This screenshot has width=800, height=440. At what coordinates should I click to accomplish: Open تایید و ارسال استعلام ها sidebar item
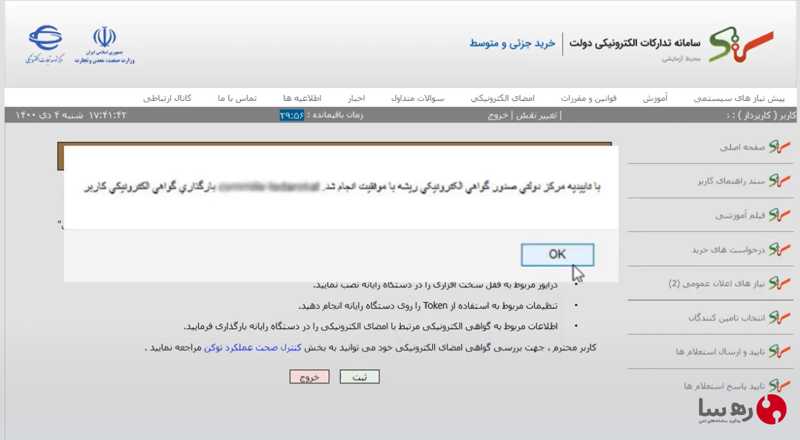[720, 352]
